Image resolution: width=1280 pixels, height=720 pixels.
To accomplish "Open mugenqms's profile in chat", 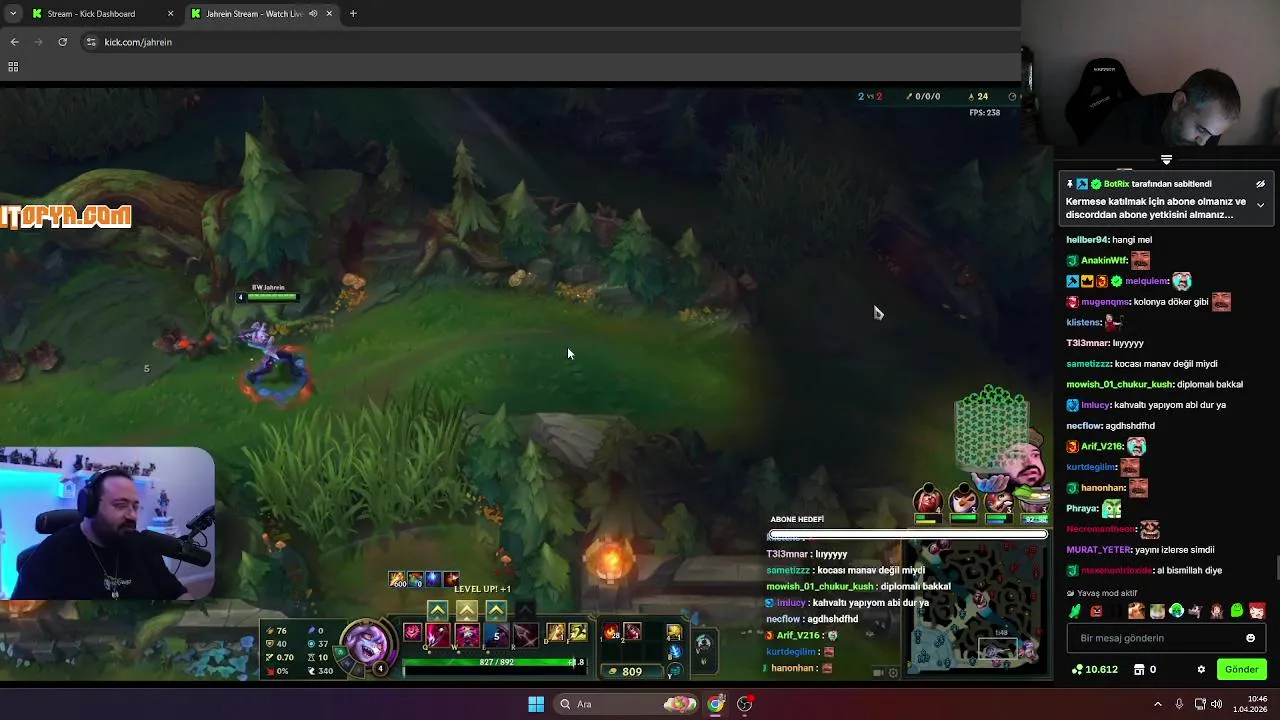I will [x=1105, y=302].
